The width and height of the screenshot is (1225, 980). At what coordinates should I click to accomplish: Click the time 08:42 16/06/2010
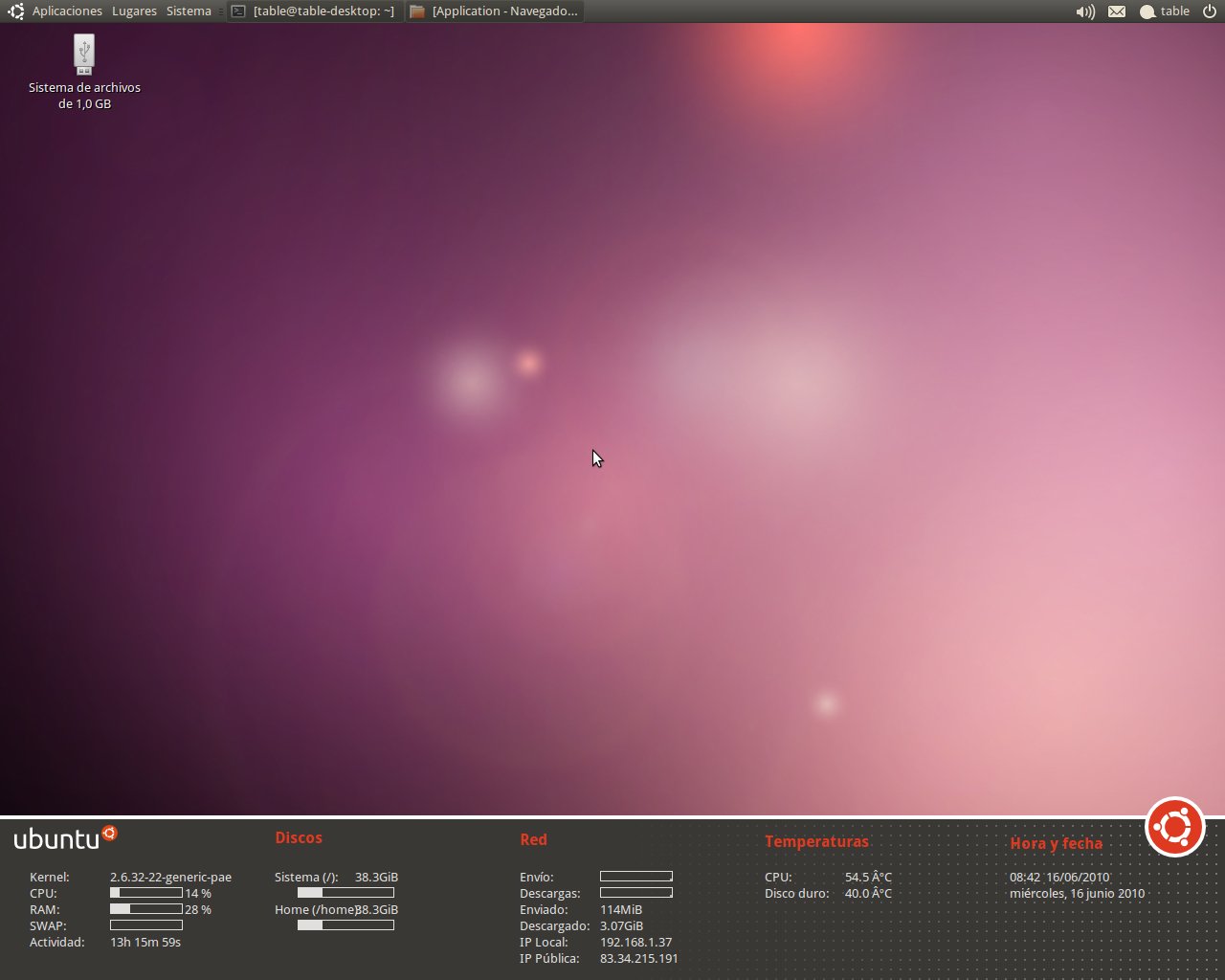click(x=1059, y=877)
